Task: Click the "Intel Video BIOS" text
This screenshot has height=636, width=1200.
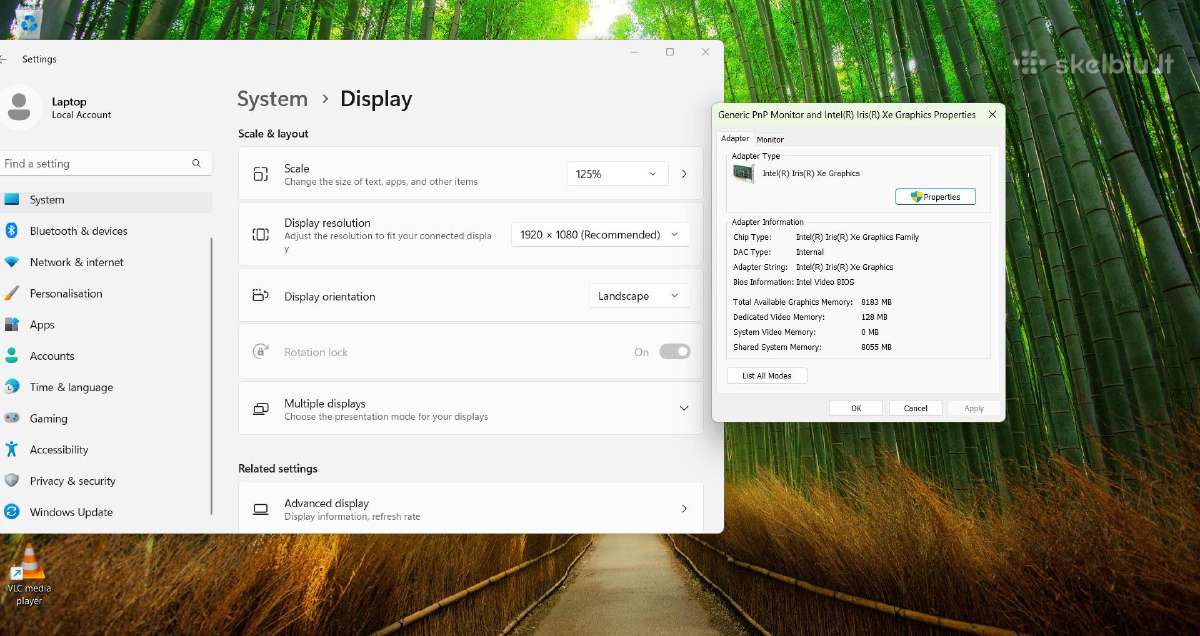Action: point(825,282)
